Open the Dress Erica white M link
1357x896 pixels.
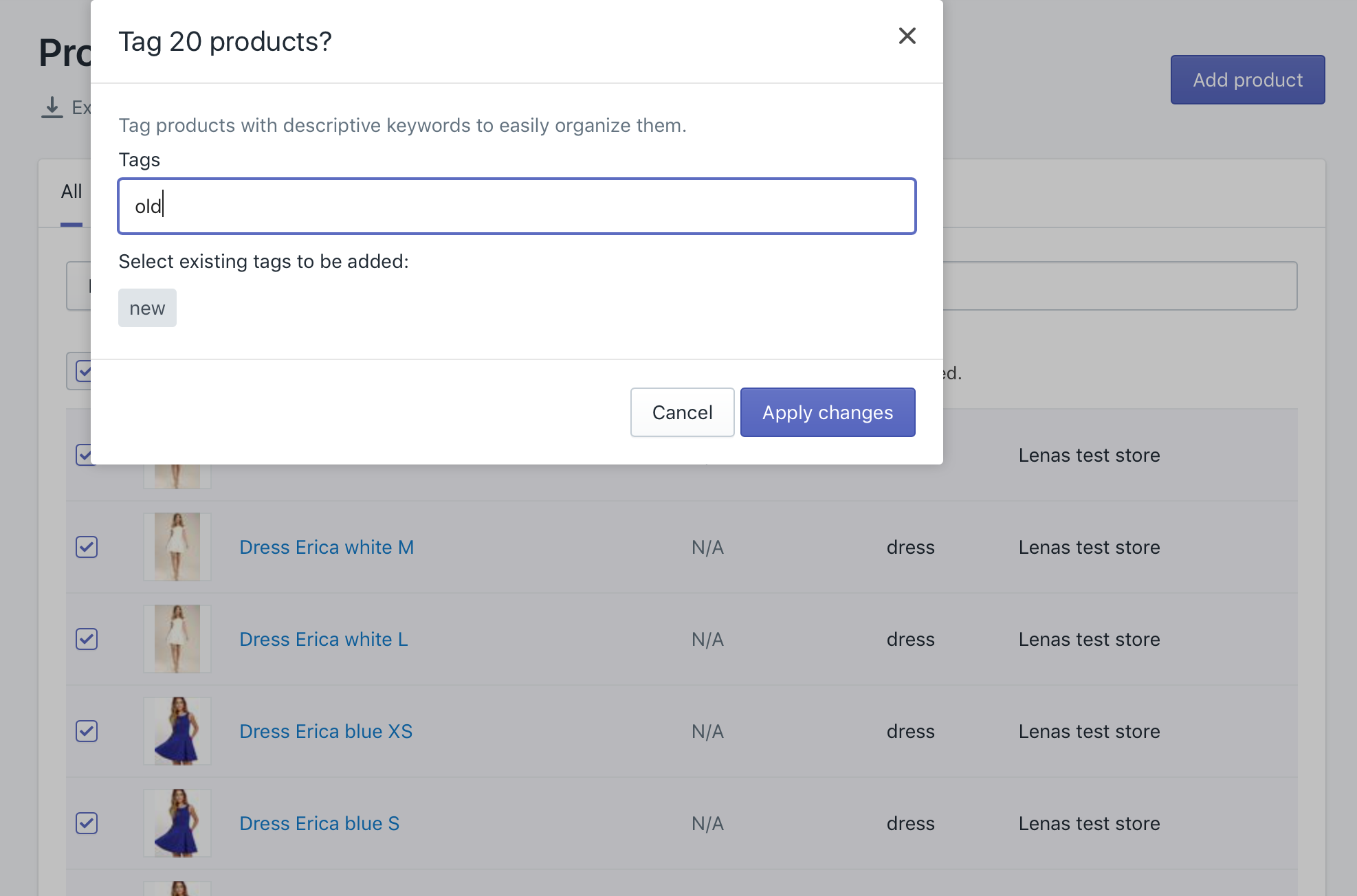pyautogui.click(x=326, y=547)
